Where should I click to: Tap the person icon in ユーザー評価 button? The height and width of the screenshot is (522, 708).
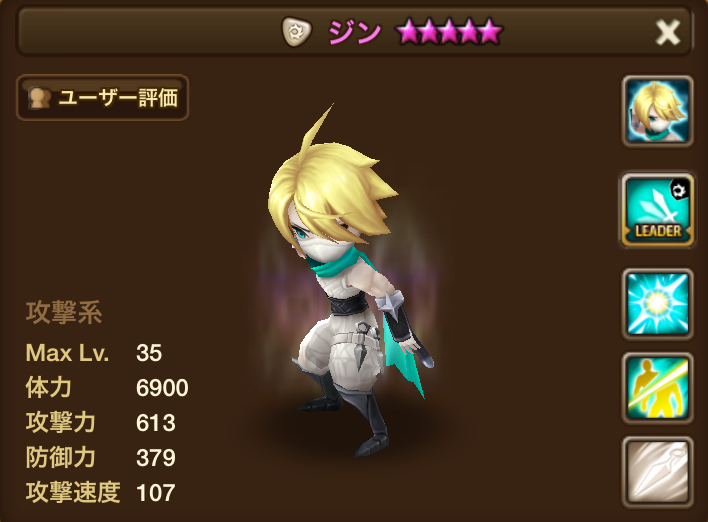(x=39, y=98)
